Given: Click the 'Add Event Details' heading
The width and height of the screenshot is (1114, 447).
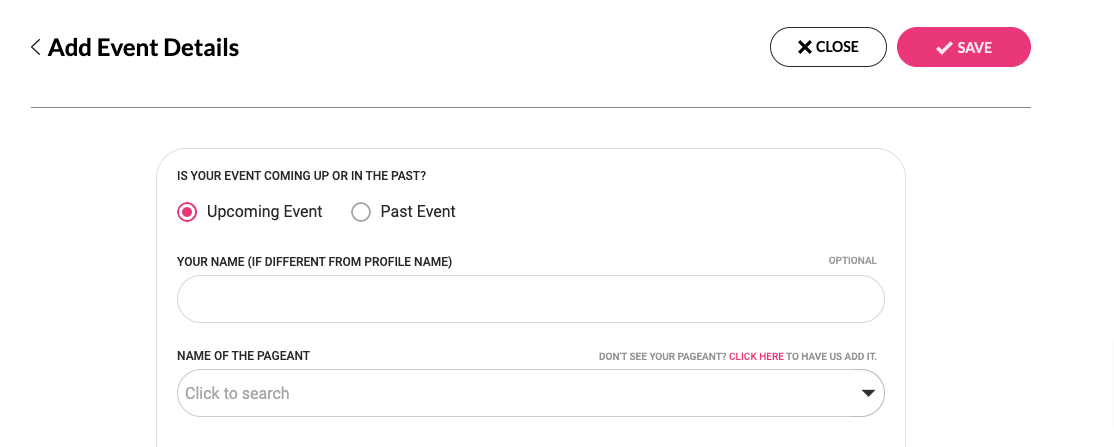Looking at the screenshot, I should (143, 47).
